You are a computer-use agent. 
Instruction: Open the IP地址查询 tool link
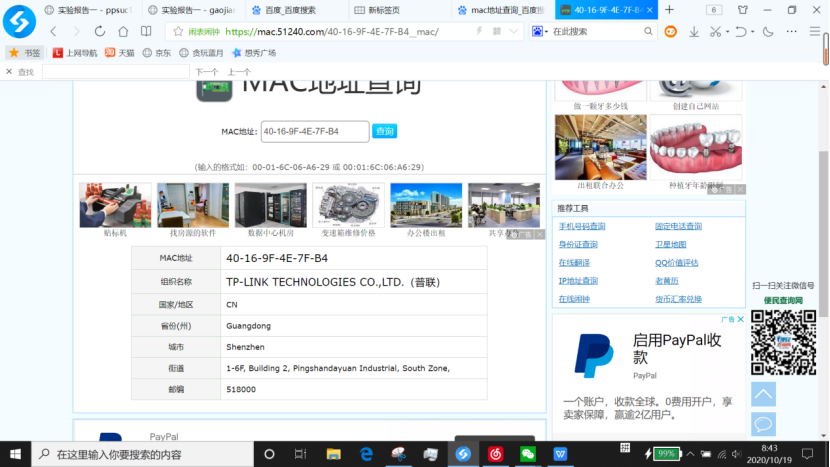pyautogui.click(x=578, y=281)
